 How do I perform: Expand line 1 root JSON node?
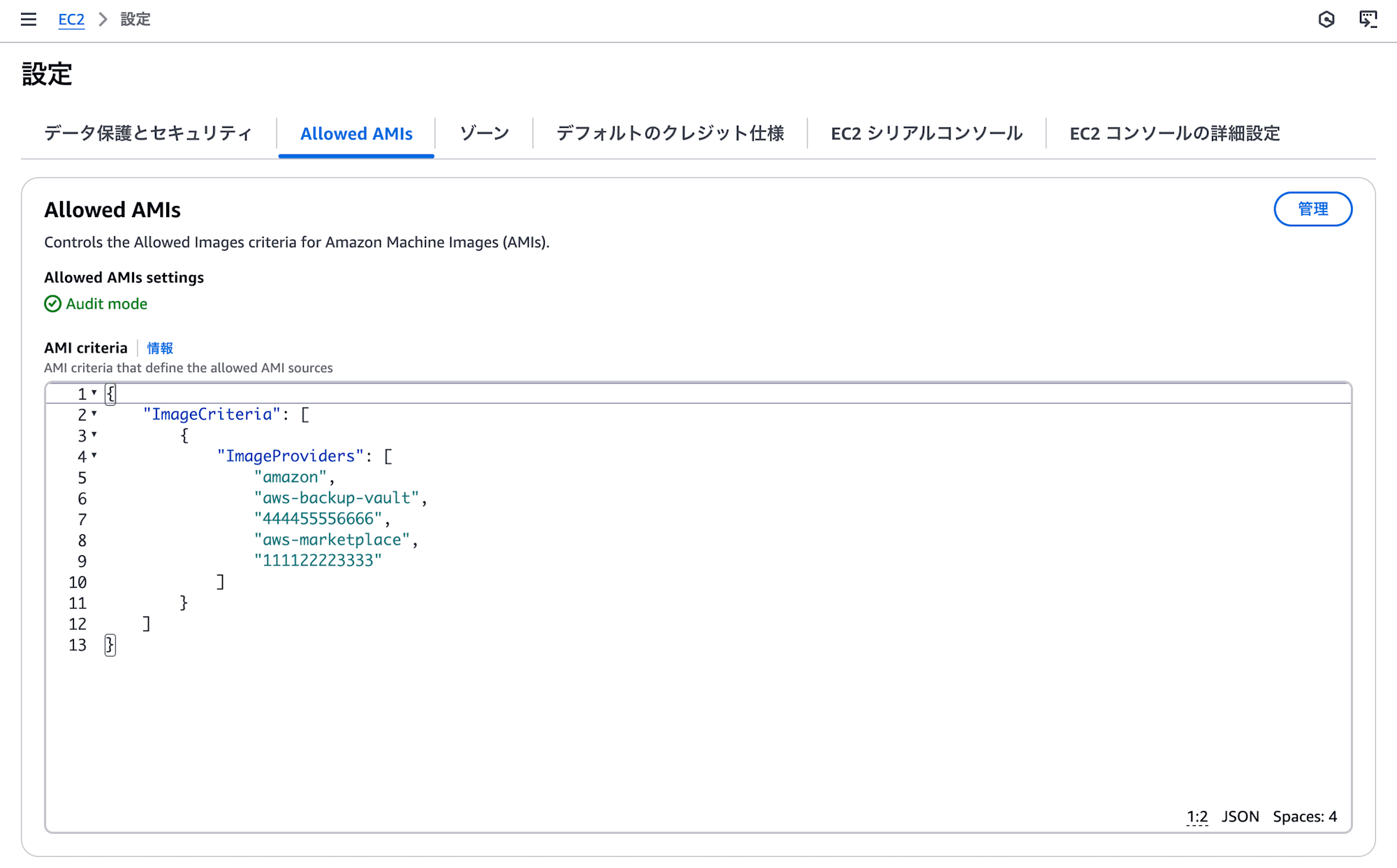[94, 393]
